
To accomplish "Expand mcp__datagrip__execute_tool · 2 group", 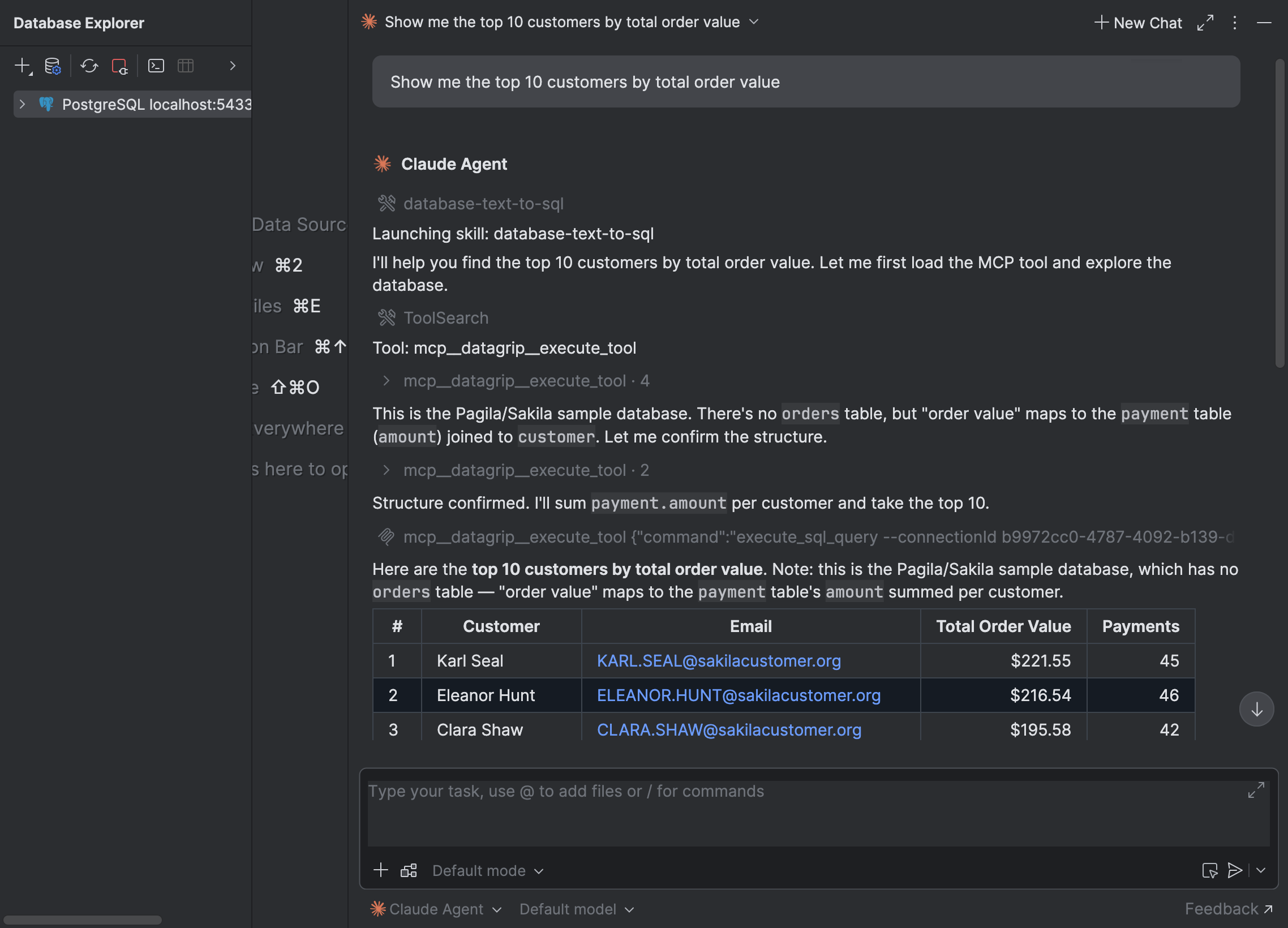I will (x=516, y=470).
